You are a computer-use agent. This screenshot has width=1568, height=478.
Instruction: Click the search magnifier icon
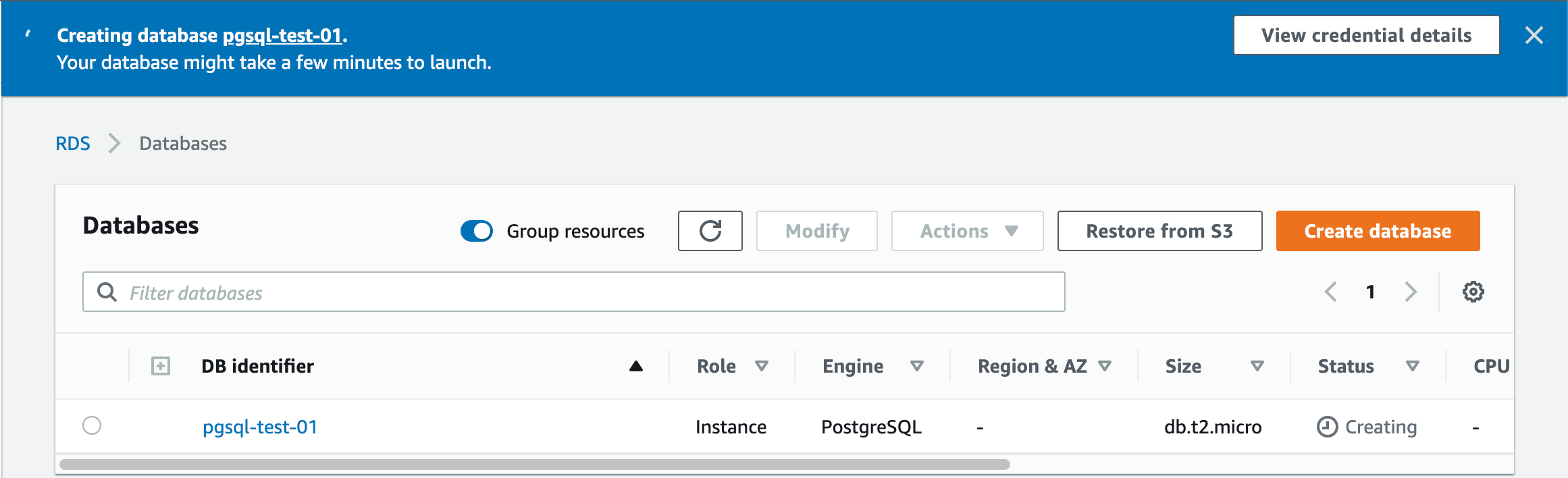[107, 292]
